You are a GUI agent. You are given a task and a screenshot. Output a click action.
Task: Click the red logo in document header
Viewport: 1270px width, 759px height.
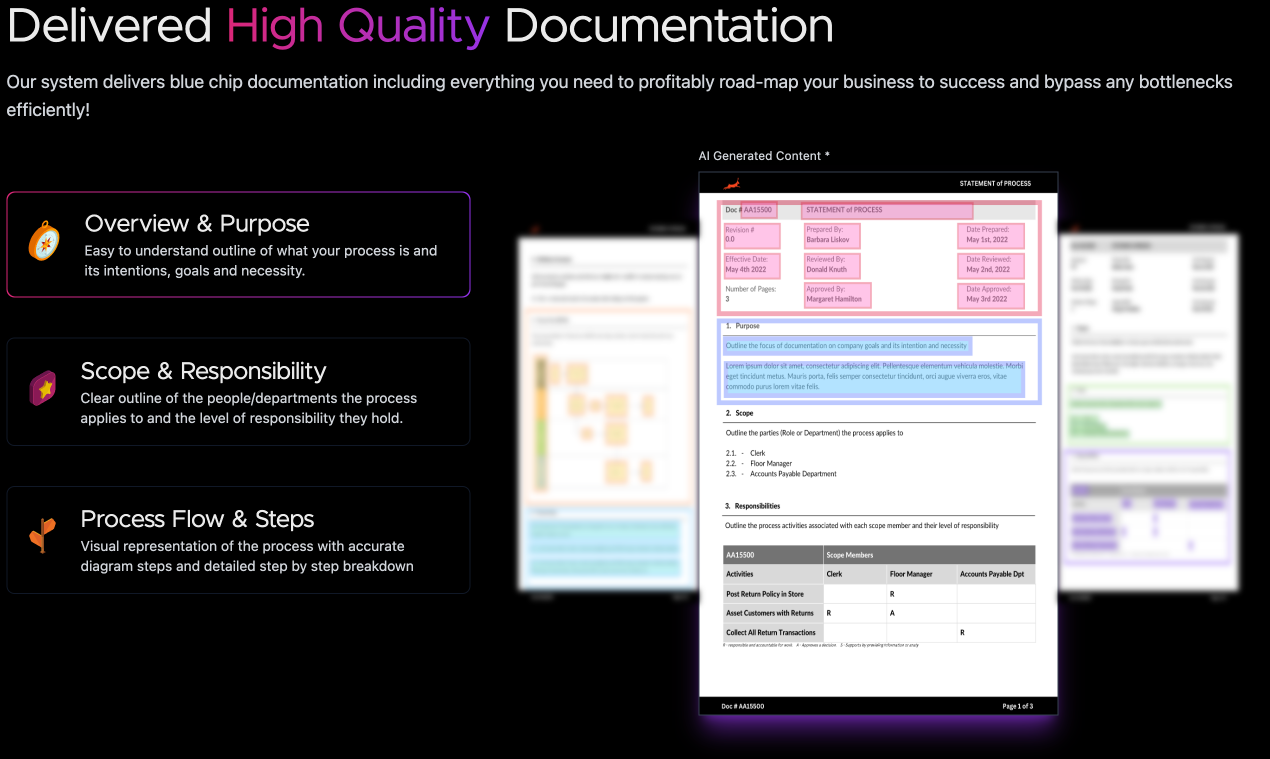732,184
